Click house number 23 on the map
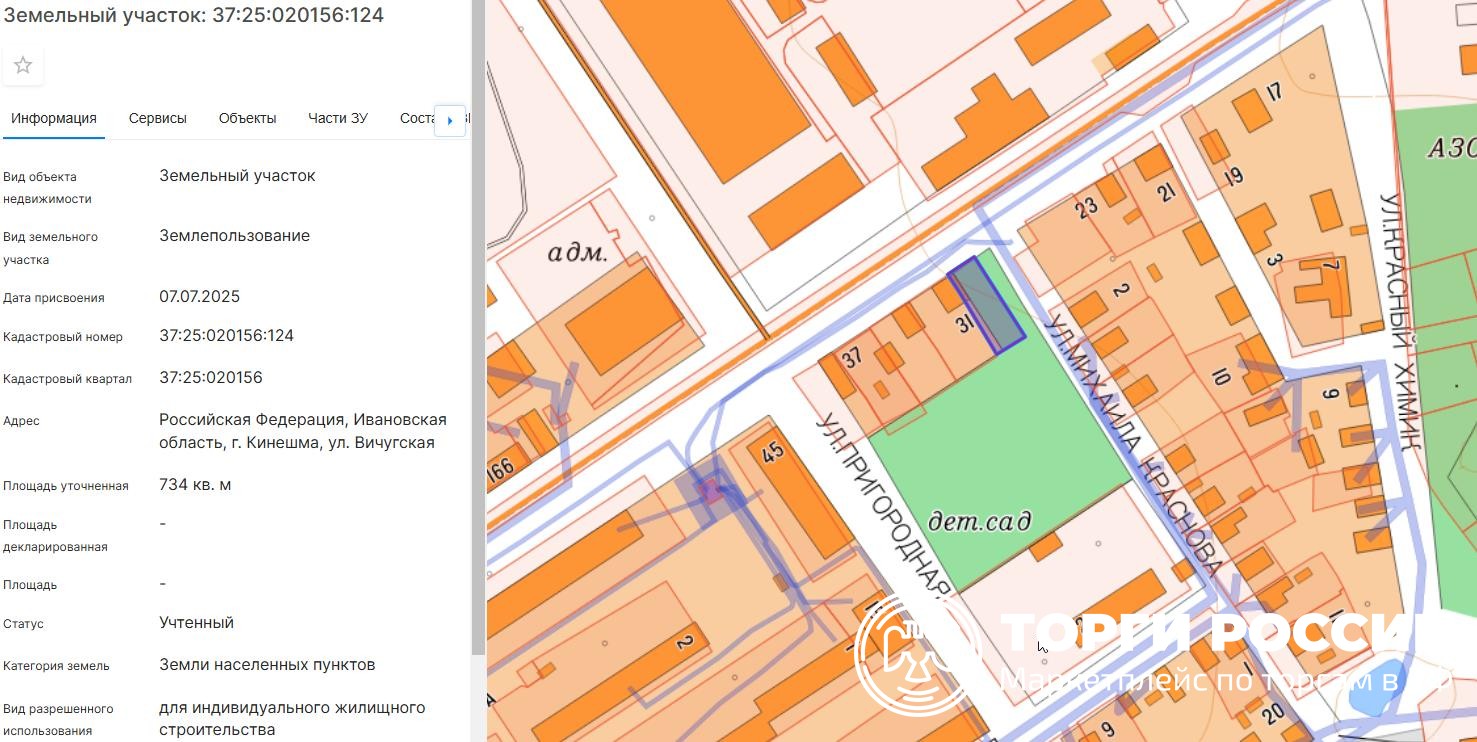 coord(1086,207)
